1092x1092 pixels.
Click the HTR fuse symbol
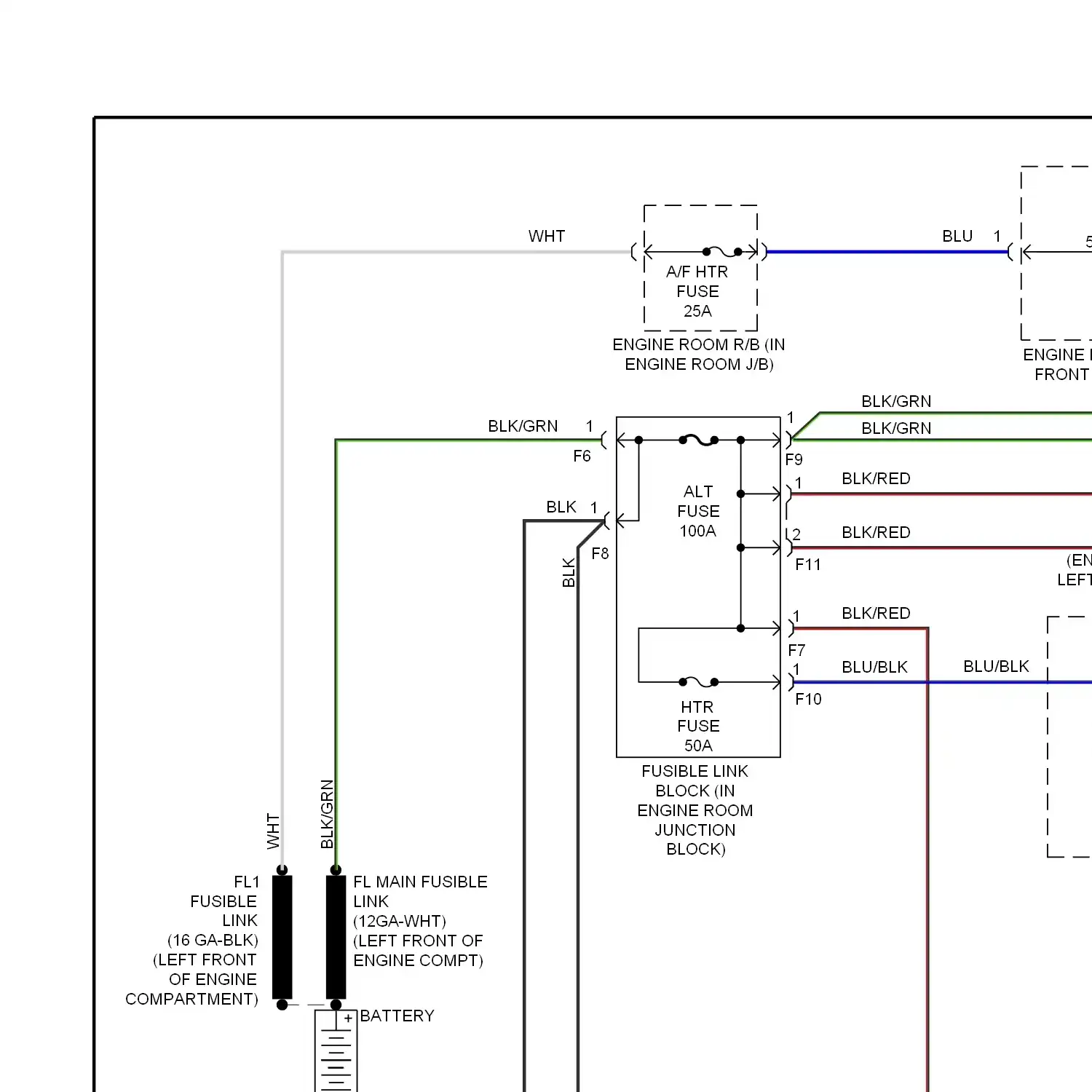(x=699, y=682)
